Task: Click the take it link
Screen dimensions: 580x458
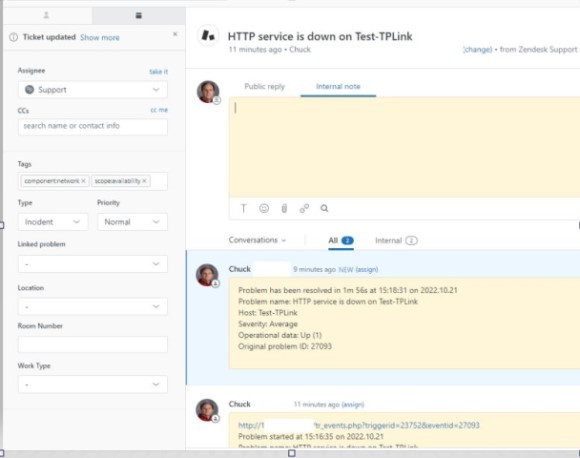Action: click(158, 71)
